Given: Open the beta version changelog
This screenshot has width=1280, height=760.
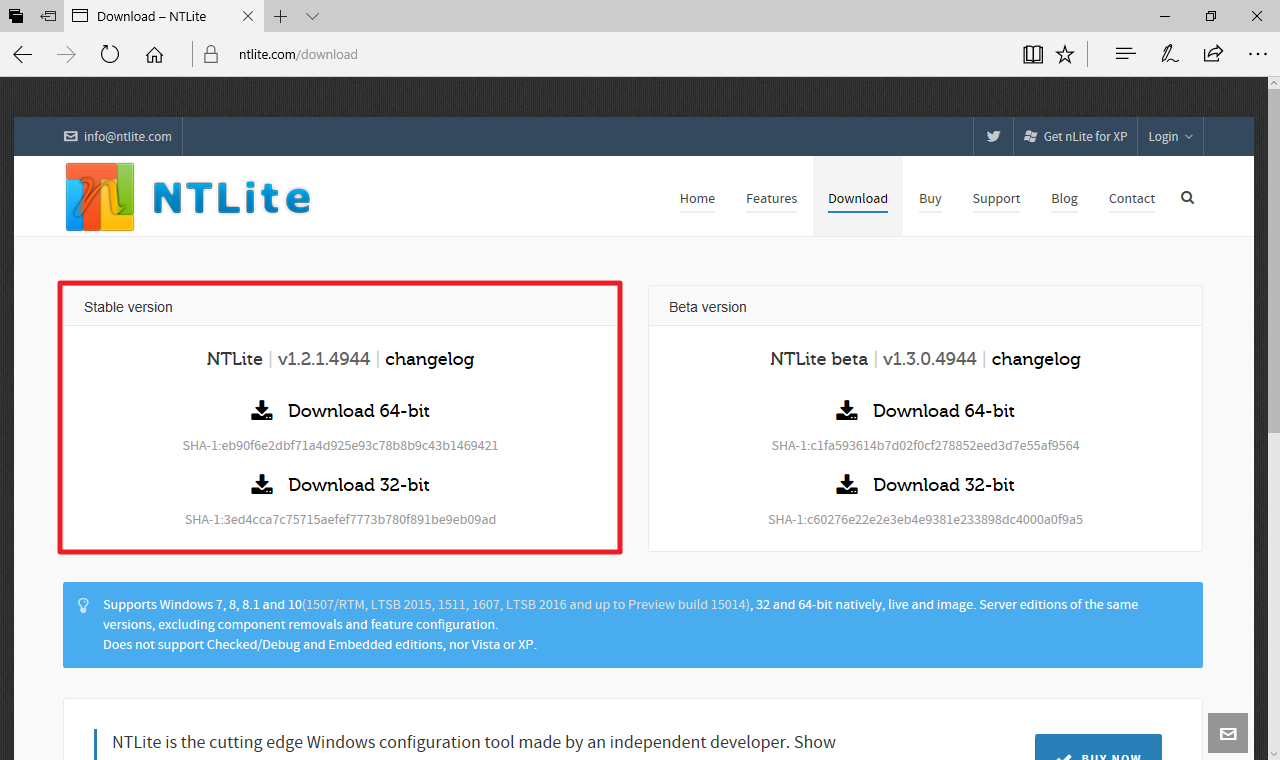Looking at the screenshot, I should [x=1036, y=359].
